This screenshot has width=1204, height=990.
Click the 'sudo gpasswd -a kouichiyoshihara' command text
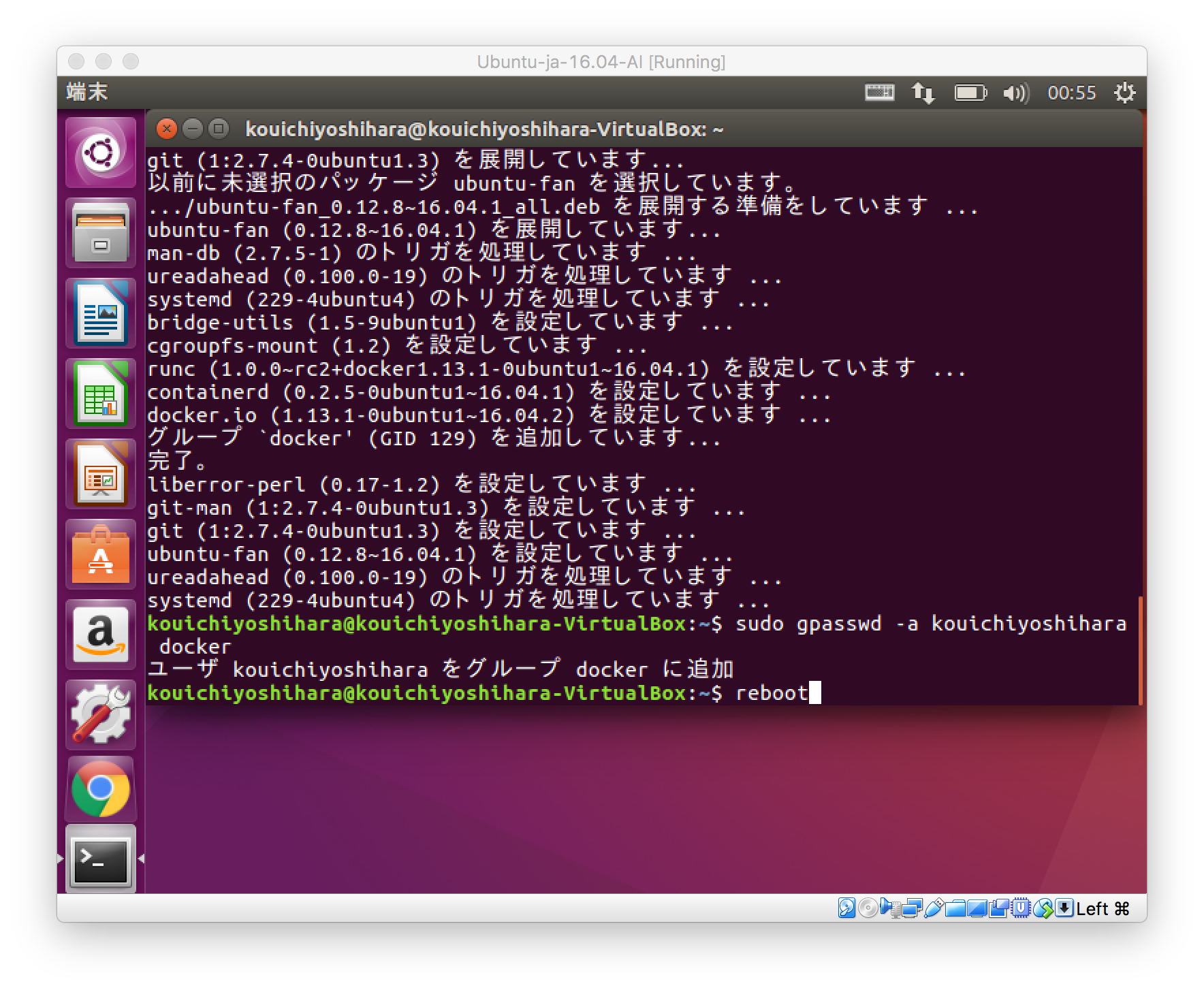pos(931,623)
